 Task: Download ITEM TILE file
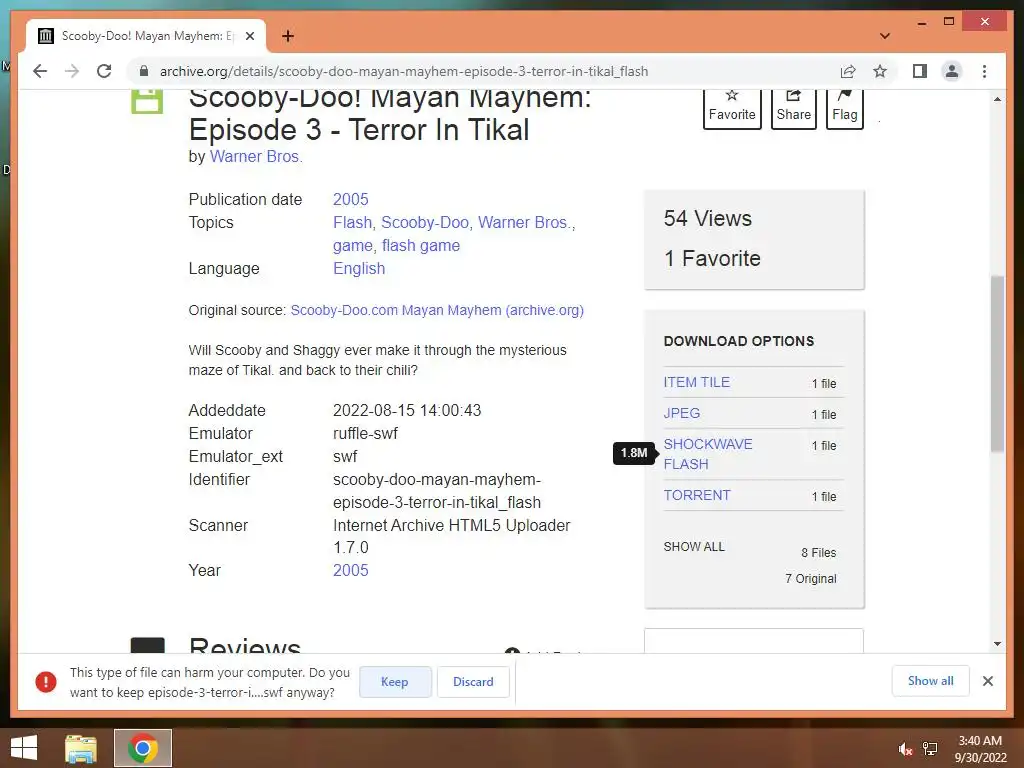point(697,382)
